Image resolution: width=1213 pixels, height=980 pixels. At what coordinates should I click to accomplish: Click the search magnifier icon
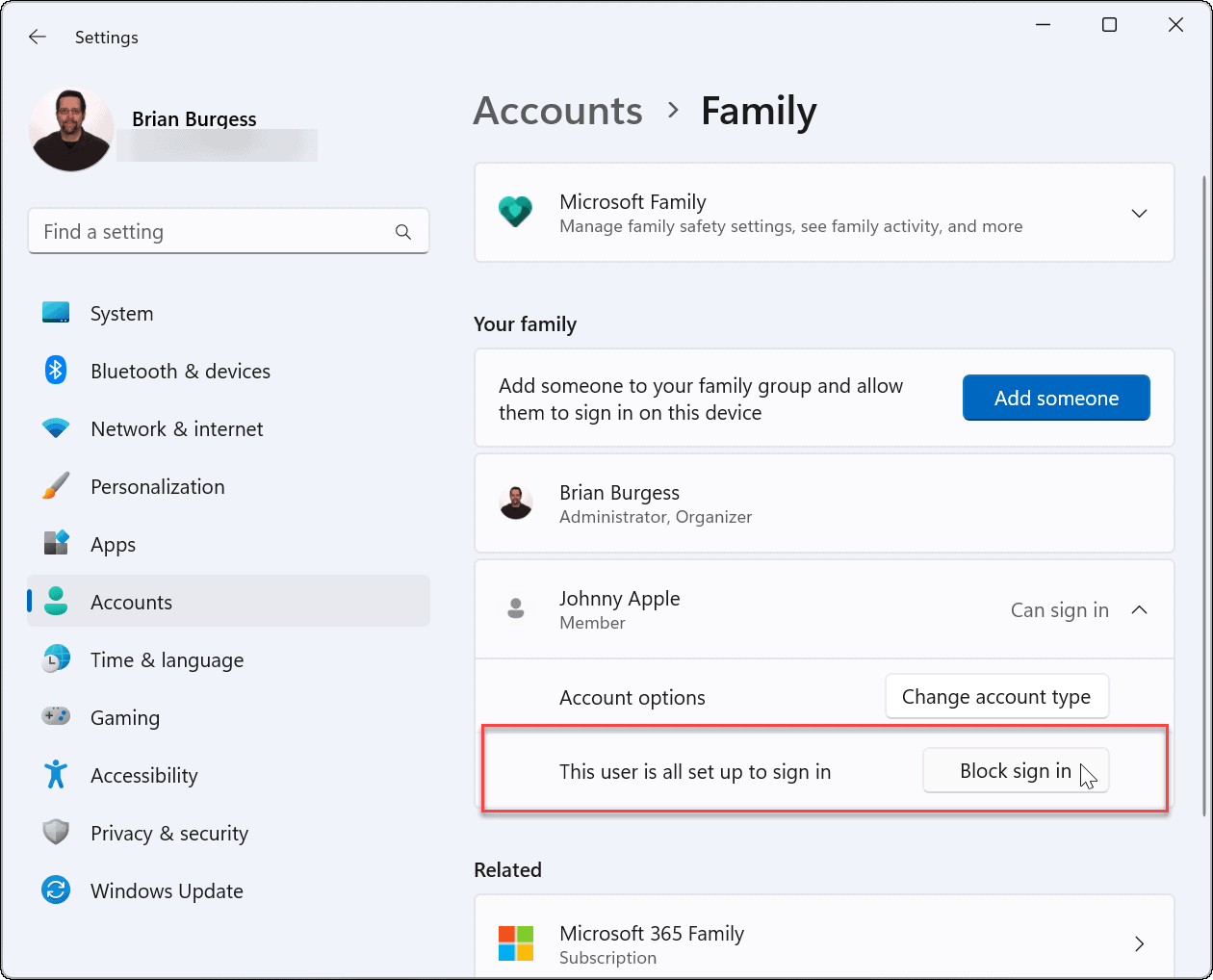[x=403, y=232]
